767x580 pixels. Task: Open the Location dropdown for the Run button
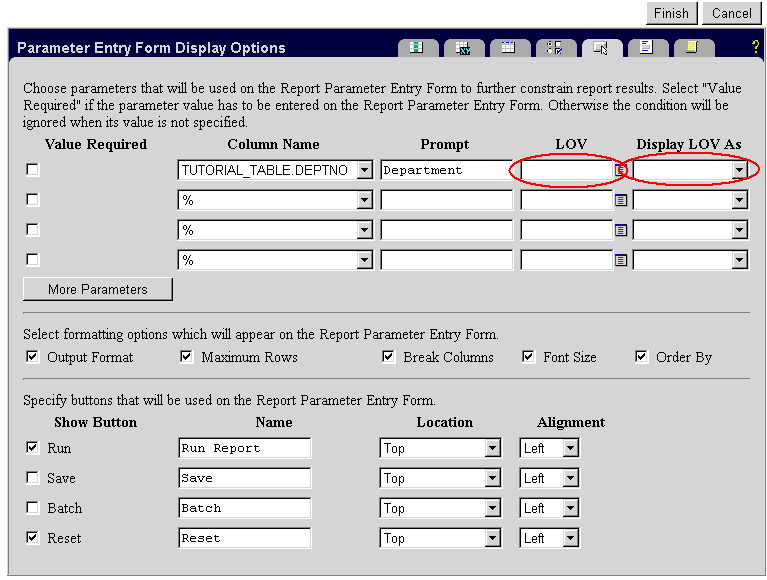click(x=492, y=449)
